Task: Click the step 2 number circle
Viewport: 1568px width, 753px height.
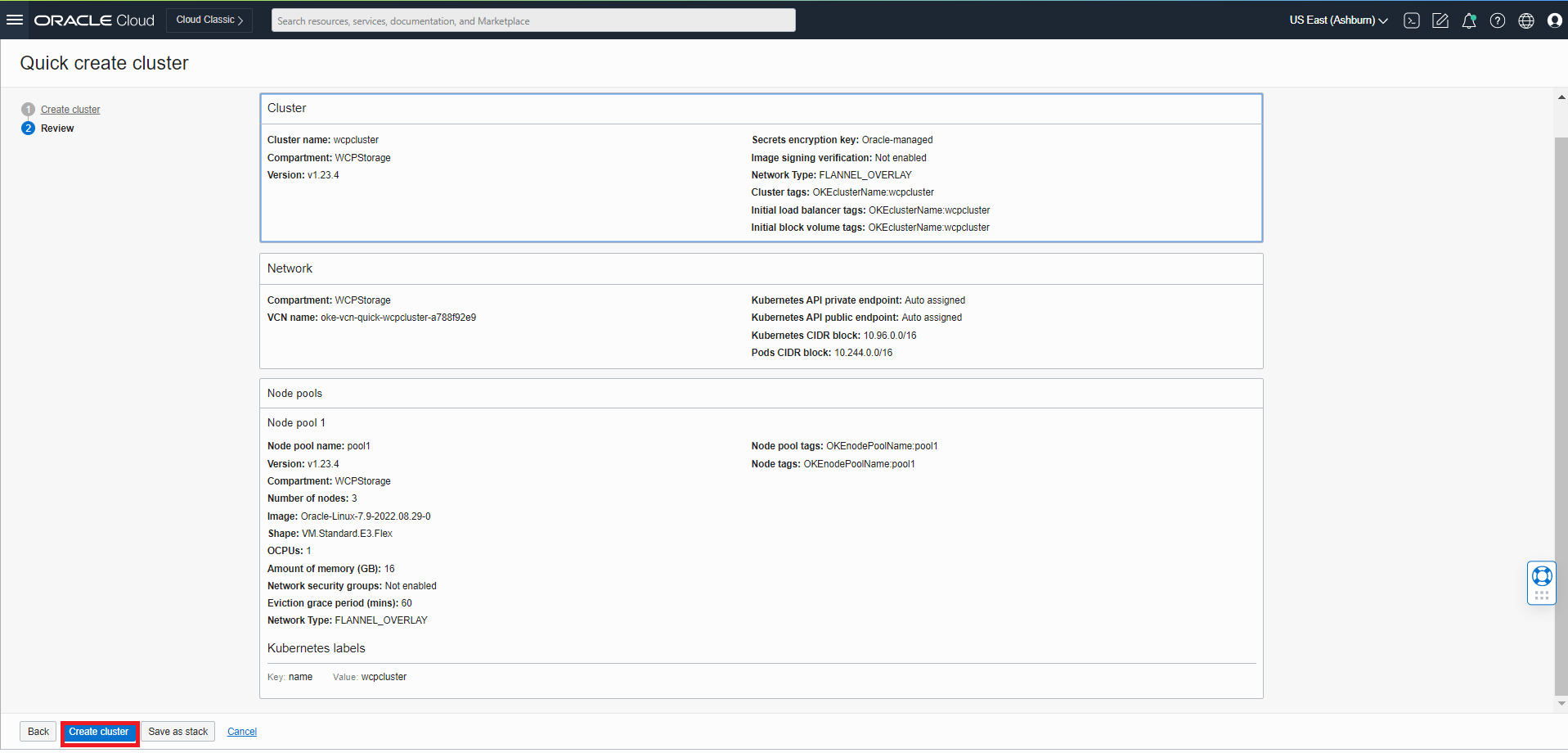Action: click(28, 129)
